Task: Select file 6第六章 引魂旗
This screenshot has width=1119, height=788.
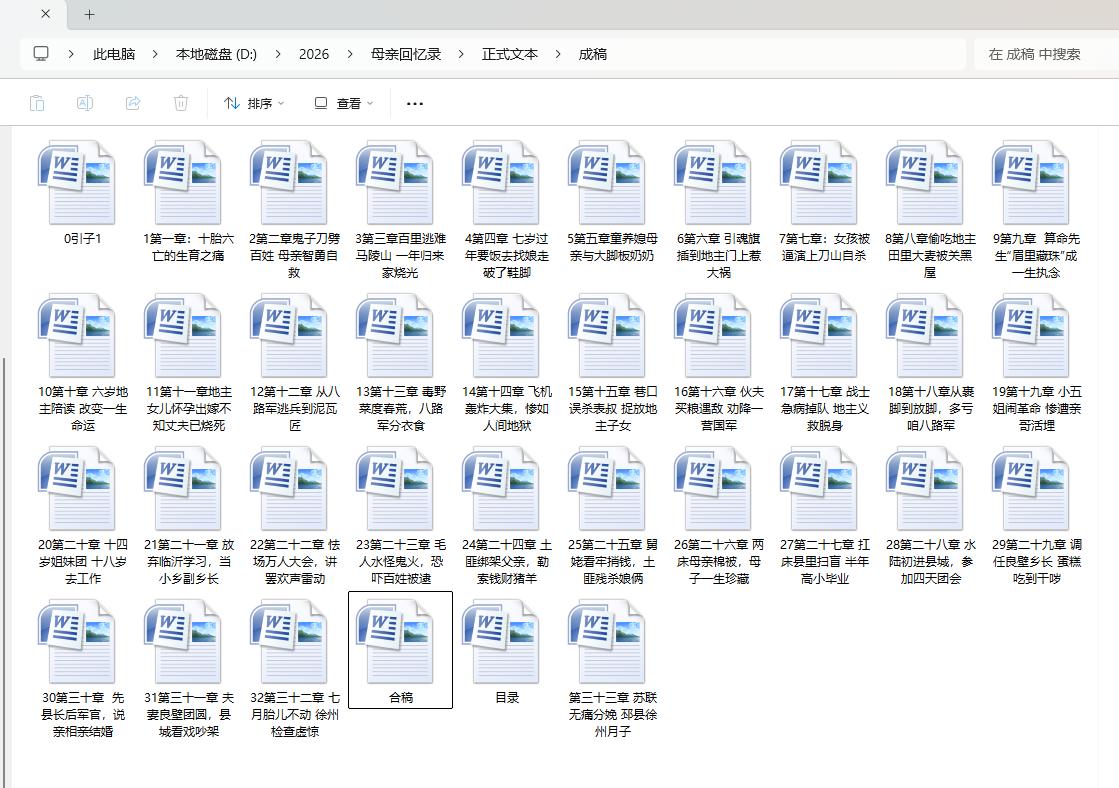Action: point(719,210)
